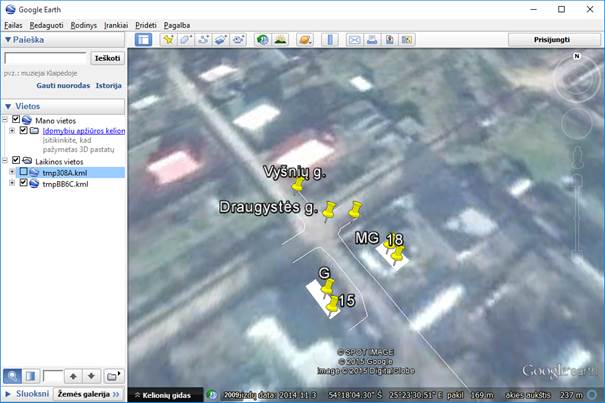Click the street view pegman
The height and width of the screenshot is (403, 605).
click(x=577, y=157)
